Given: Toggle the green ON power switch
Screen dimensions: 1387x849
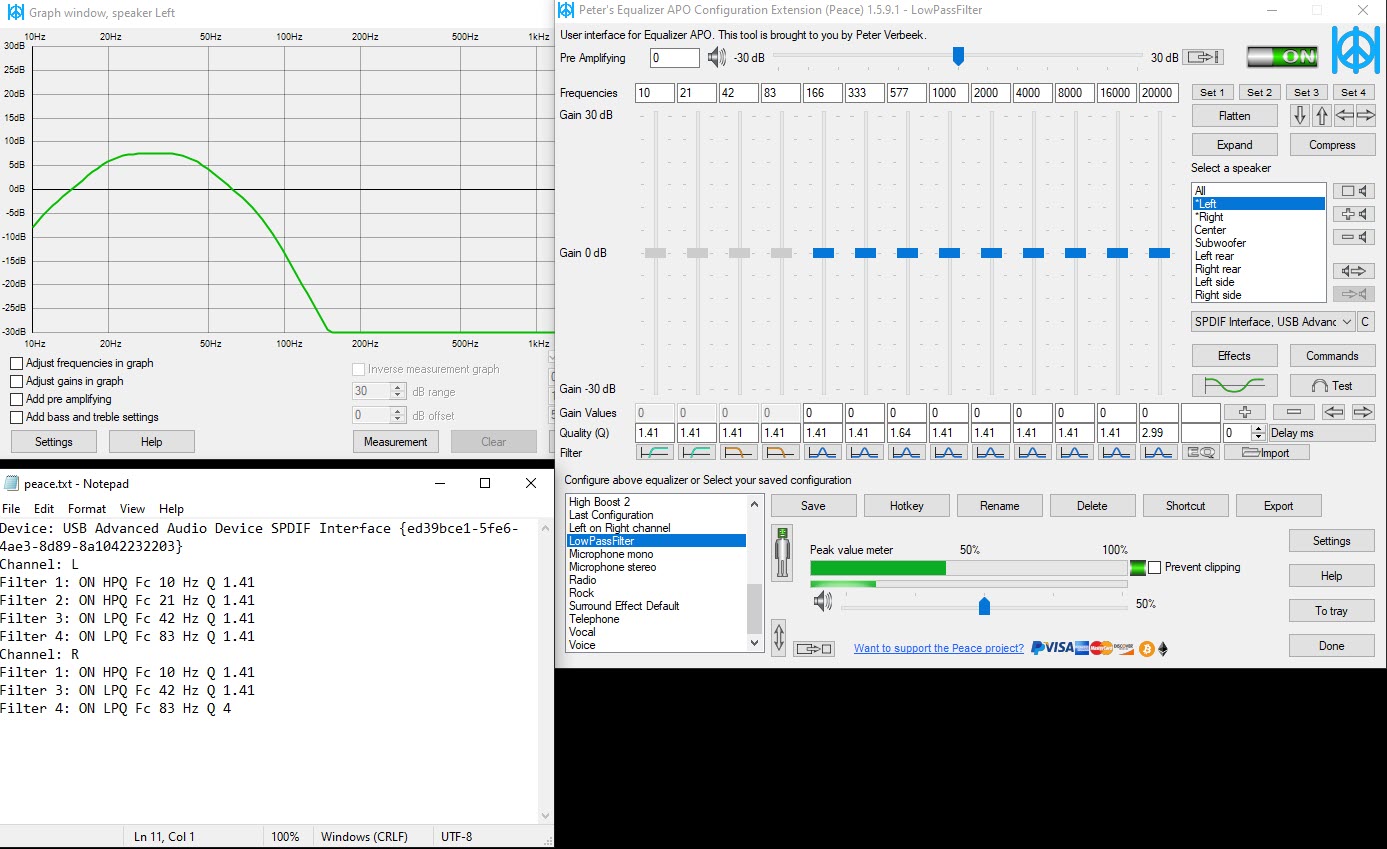Looking at the screenshot, I should pyautogui.click(x=1283, y=57).
